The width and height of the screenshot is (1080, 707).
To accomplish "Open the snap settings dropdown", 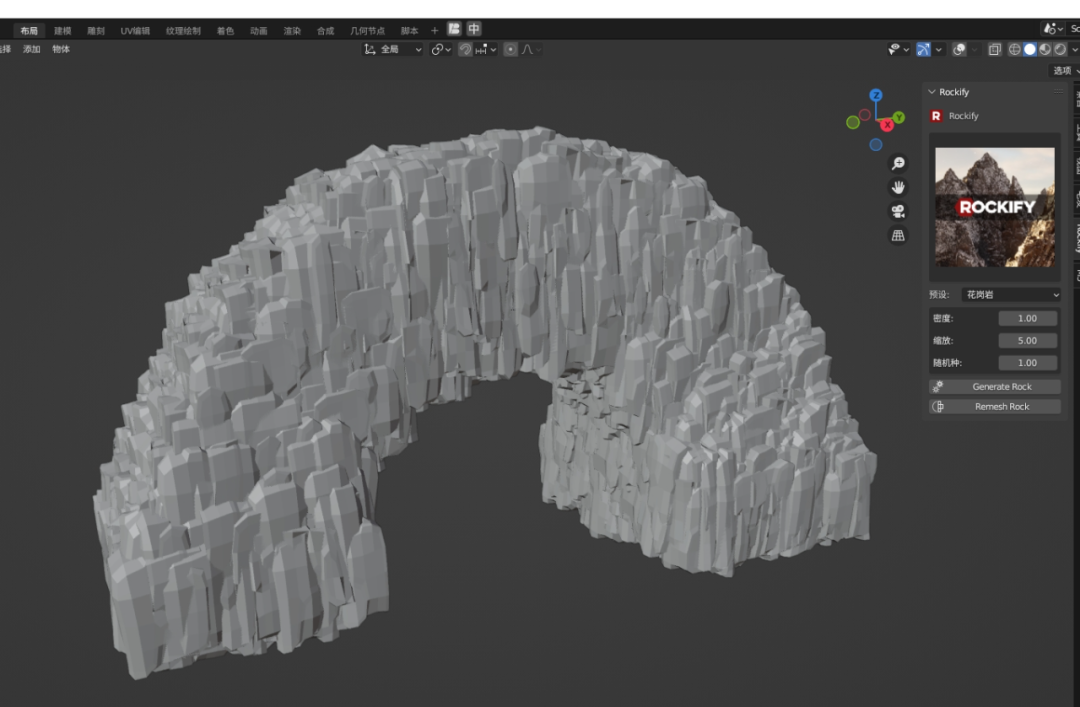I will [486, 49].
